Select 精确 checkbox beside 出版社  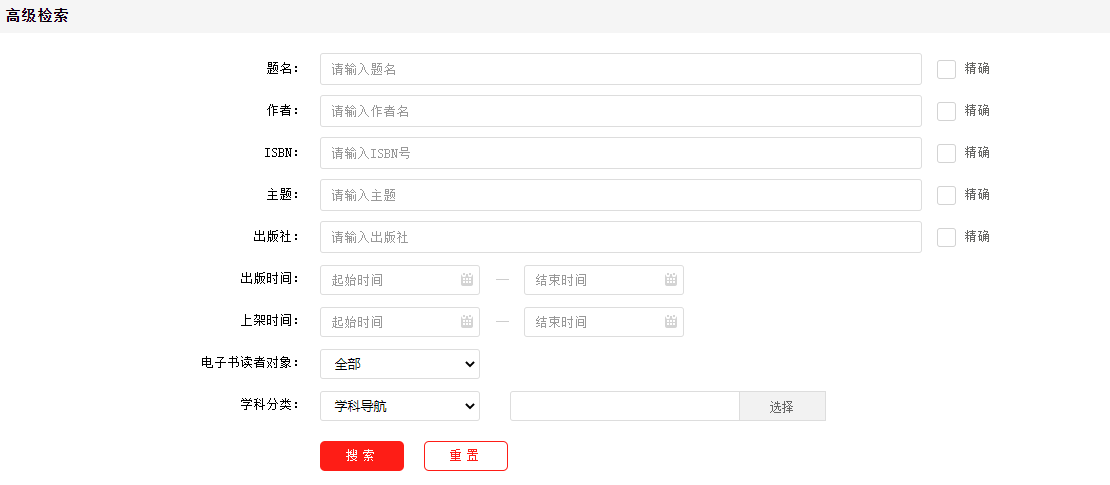(946, 237)
